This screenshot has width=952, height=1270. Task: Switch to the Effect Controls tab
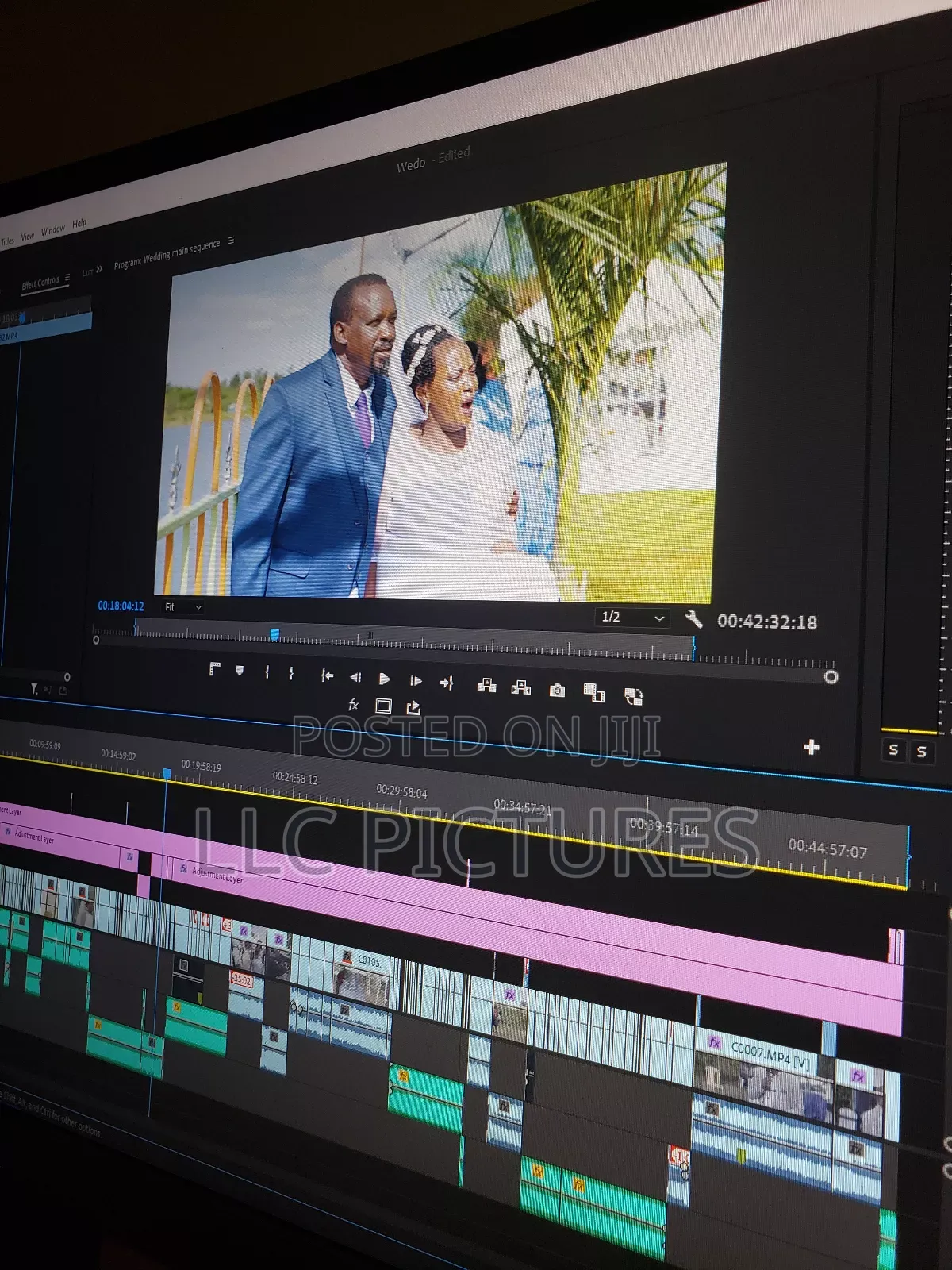point(40,282)
